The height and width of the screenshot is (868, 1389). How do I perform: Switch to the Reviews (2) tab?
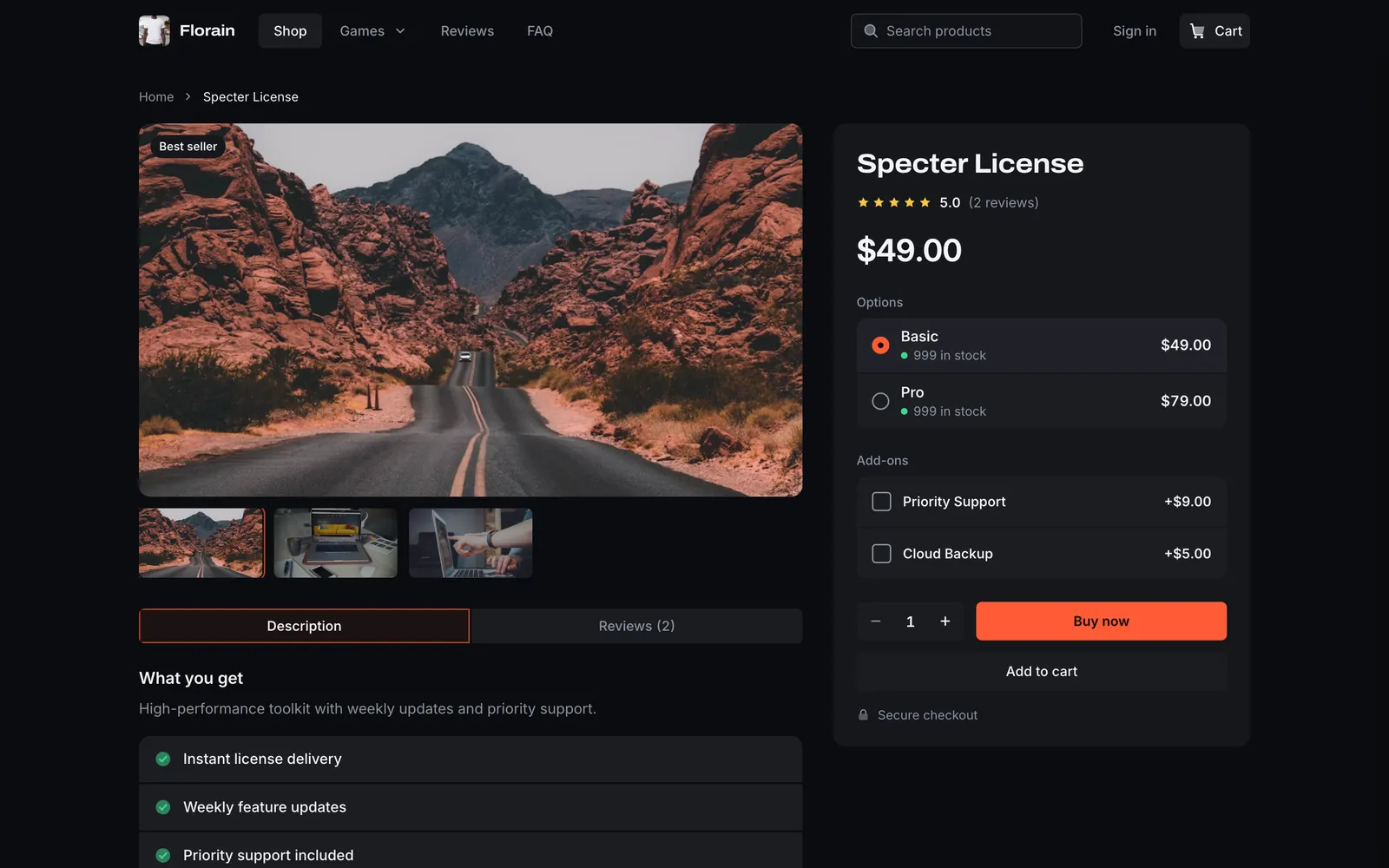click(636, 626)
